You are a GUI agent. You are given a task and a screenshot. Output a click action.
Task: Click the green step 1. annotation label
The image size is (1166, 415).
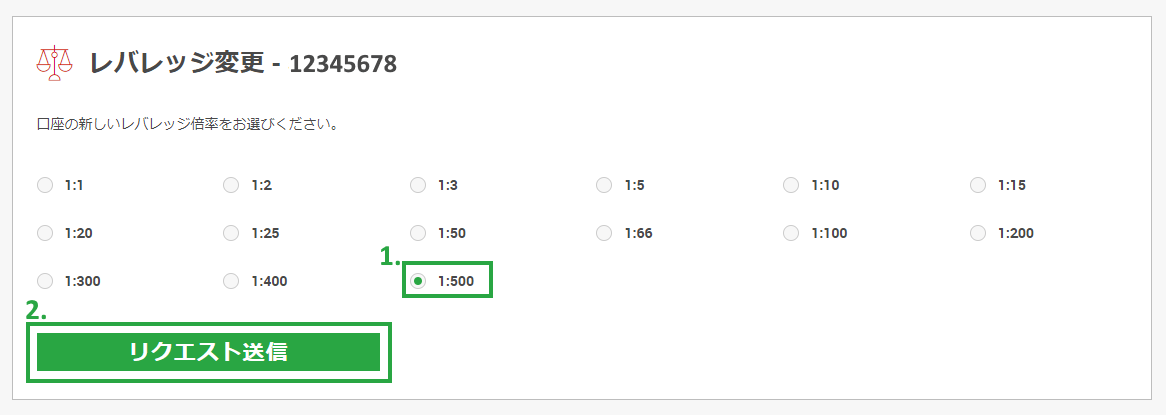point(390,256)
